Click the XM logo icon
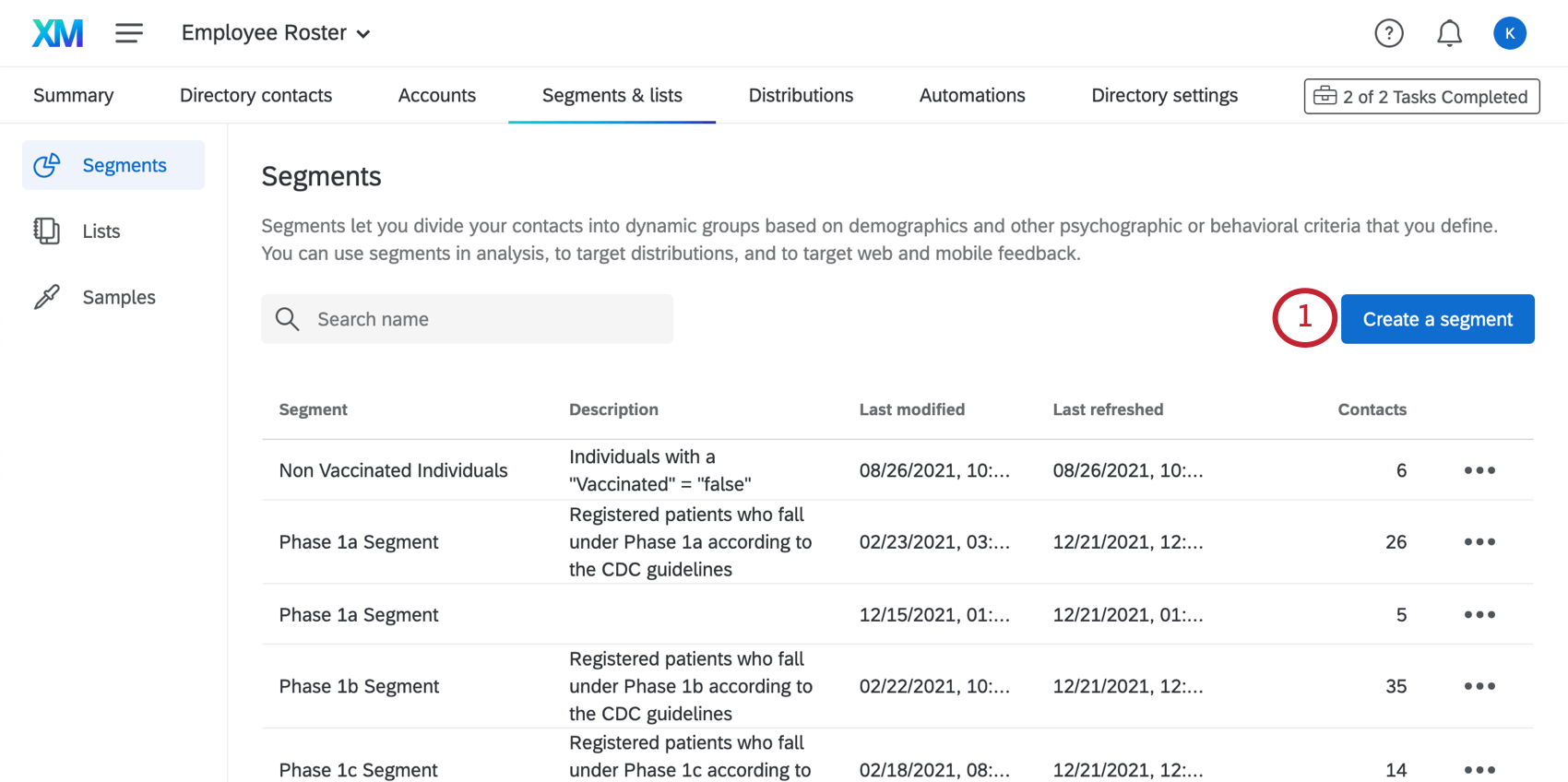Viewport: 1568px width, 782px height. 57,33
